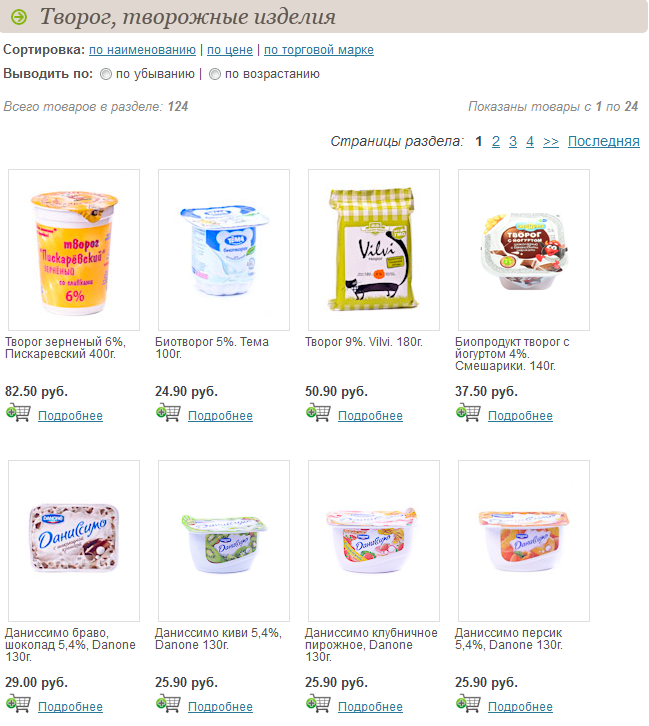Sort products 'по наименованию'
This screenshot has width=649, height=726.
(142, 50)
